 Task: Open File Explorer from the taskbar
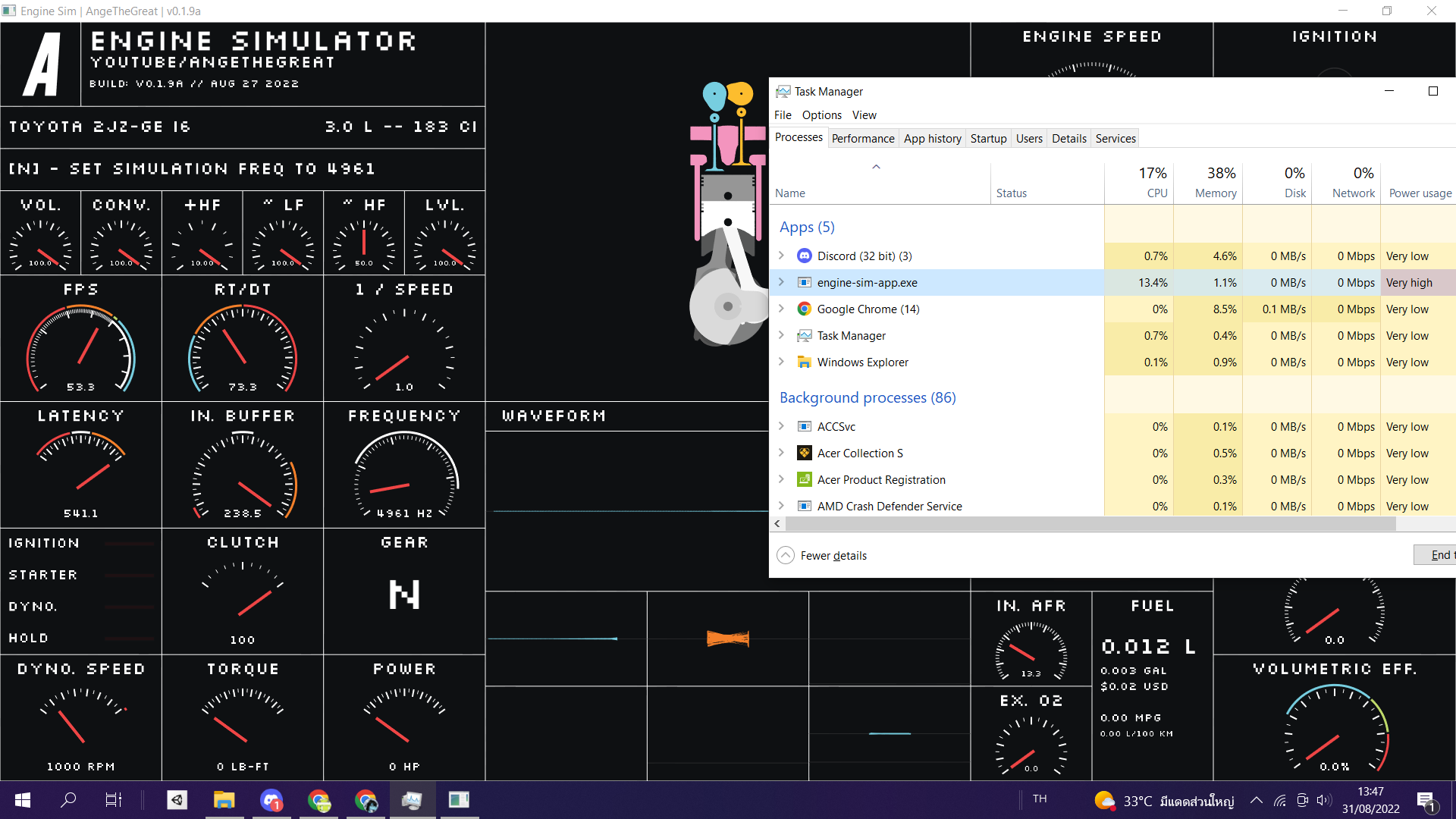224,800
